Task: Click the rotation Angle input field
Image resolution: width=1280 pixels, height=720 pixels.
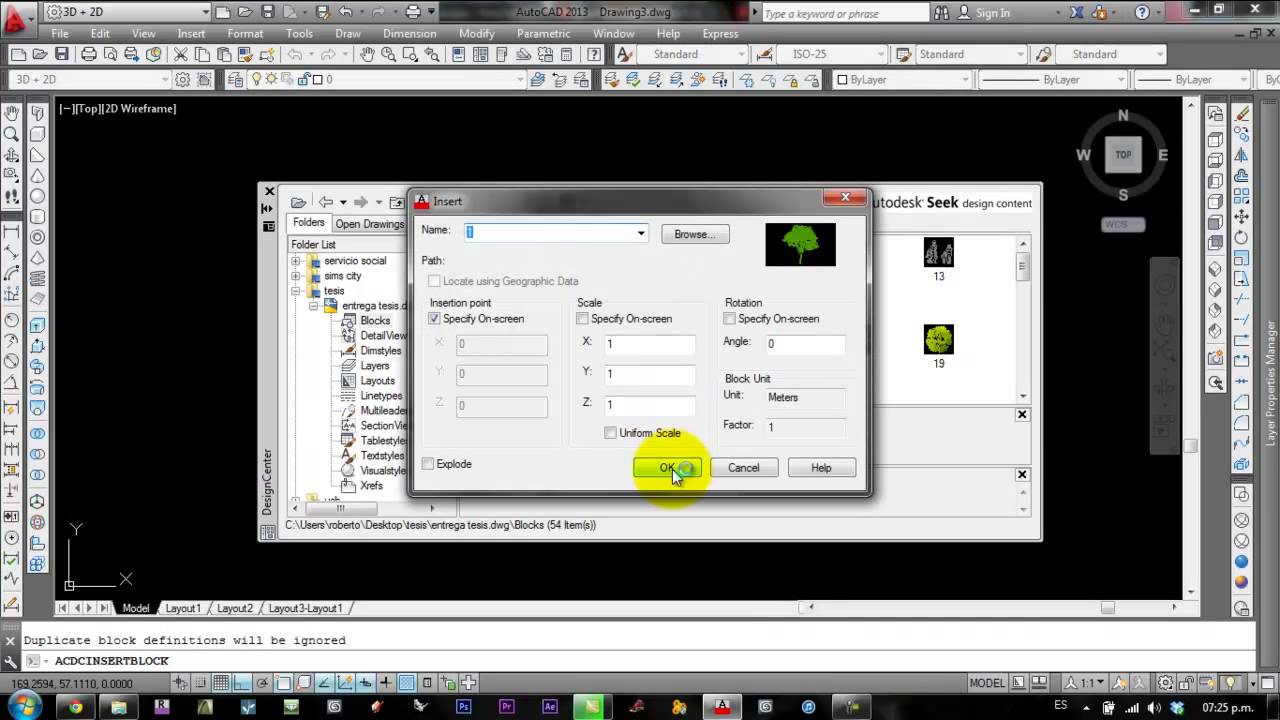Action: (x=805, y=344)
